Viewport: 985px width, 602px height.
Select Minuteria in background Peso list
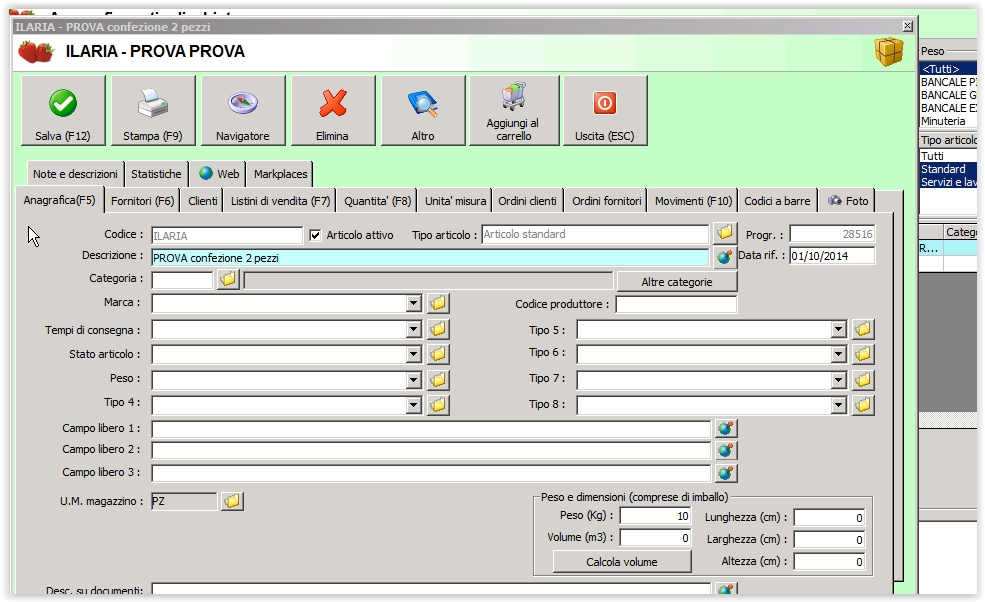943,121
